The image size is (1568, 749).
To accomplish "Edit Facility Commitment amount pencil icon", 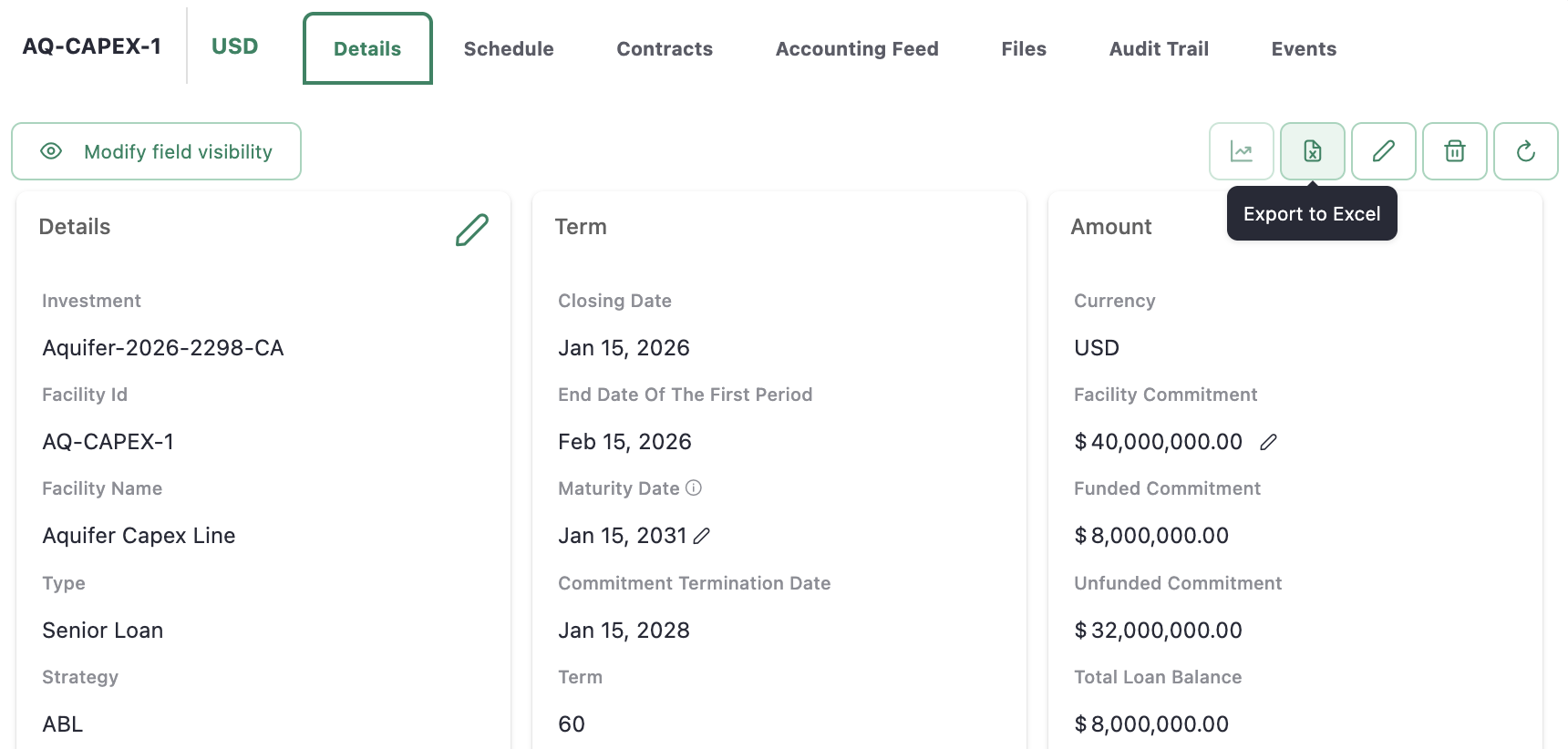I will pyautogui.click(x=1268, y=442).
